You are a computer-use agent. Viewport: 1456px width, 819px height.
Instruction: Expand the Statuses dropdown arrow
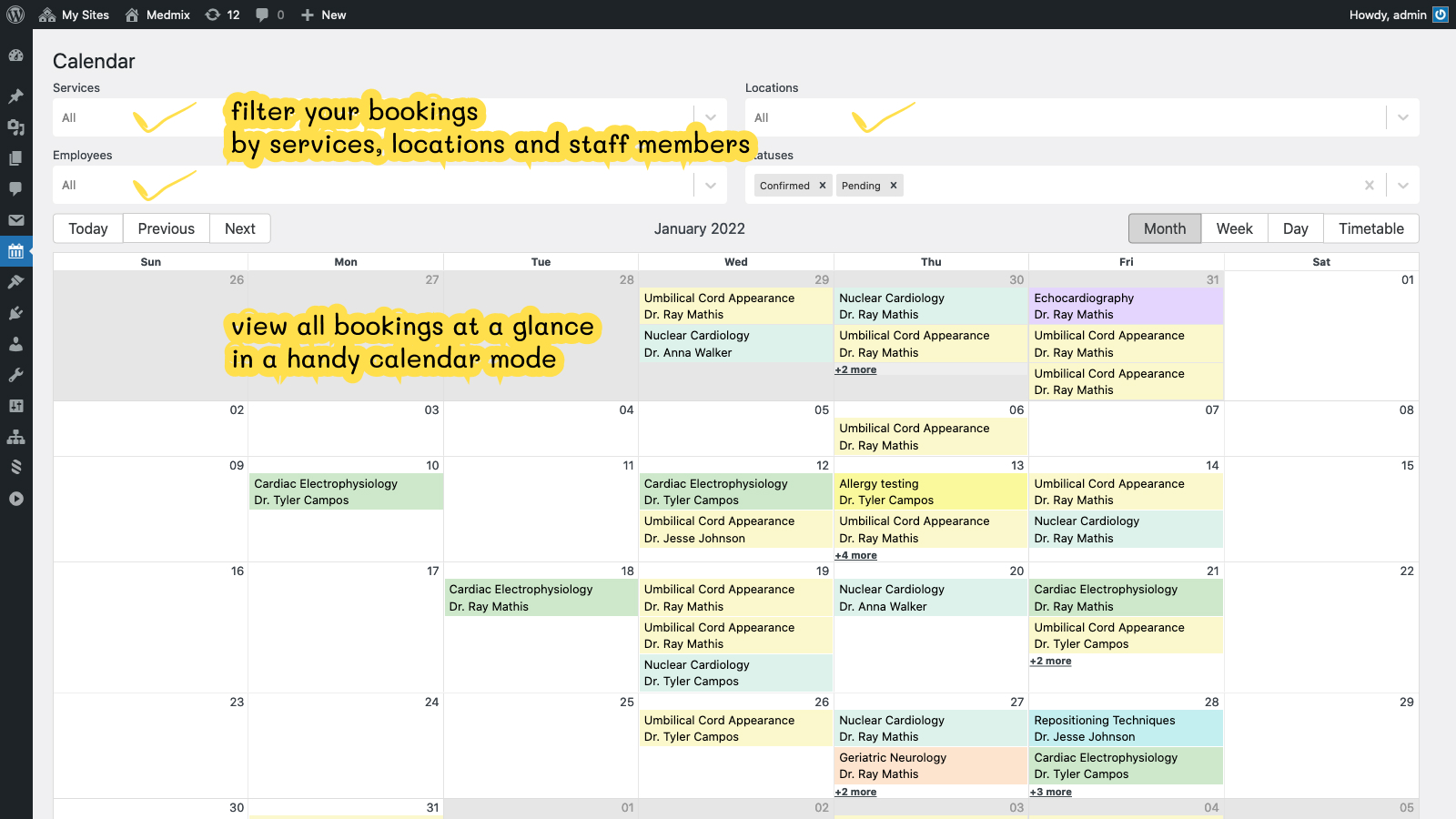(1403, 186)
